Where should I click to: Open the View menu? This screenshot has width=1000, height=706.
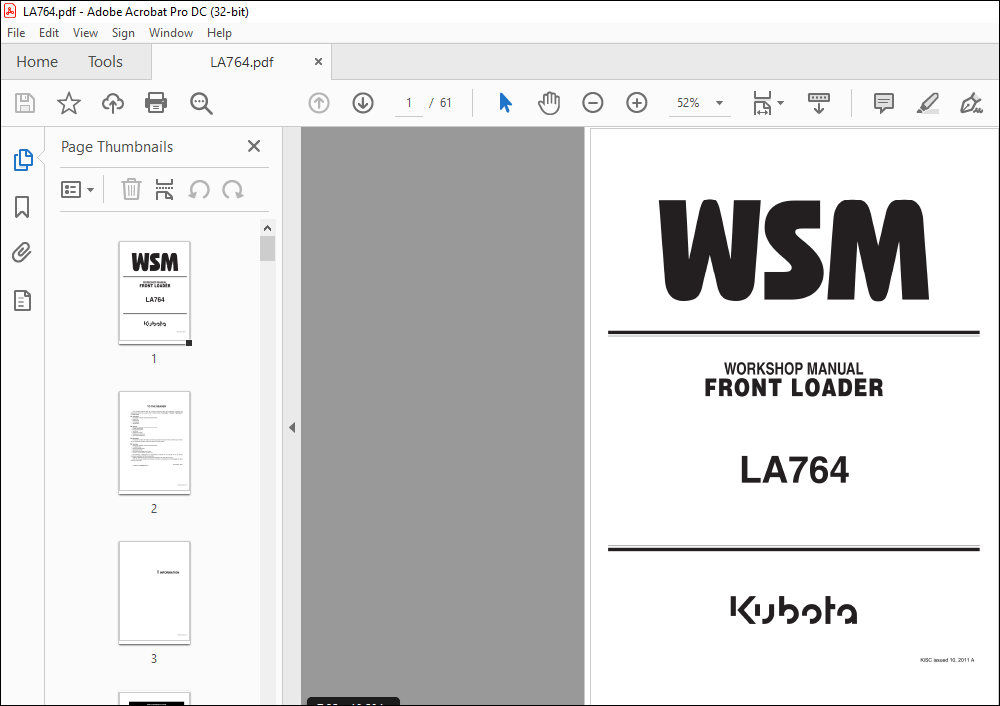click(85, 33)
